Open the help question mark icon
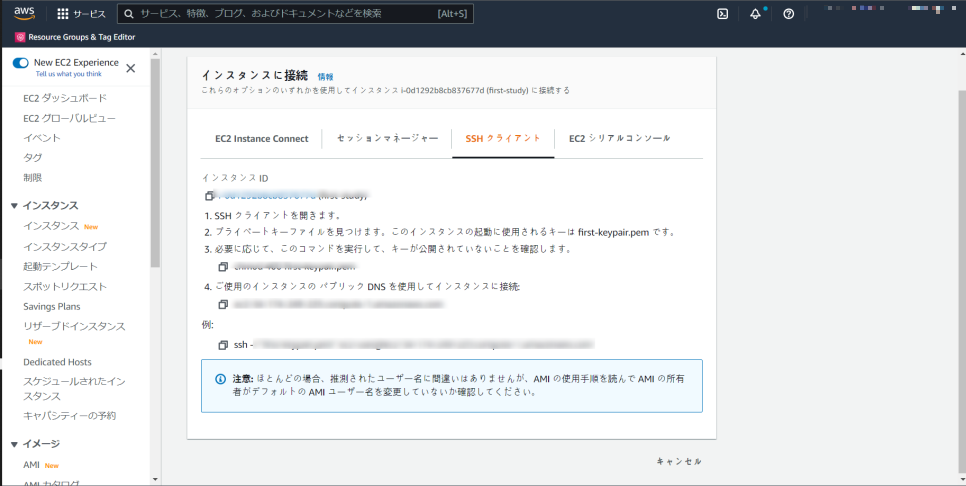Viewport: 966px width, 486px height. (789, 14)
